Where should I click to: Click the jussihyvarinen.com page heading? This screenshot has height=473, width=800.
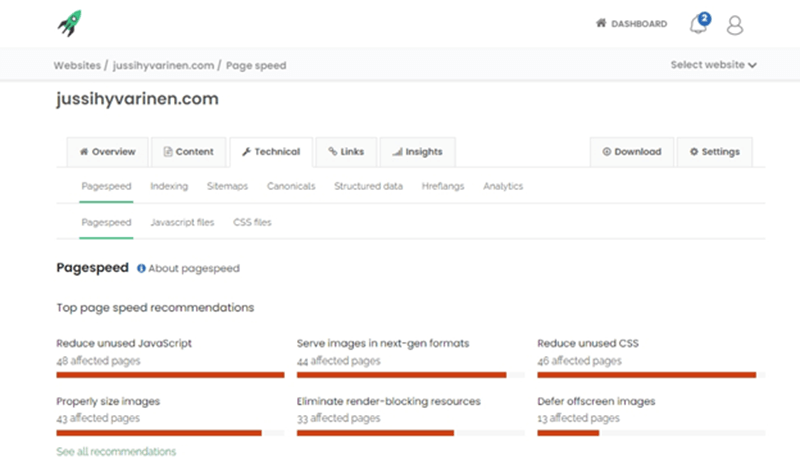click(x=137, y=98)
